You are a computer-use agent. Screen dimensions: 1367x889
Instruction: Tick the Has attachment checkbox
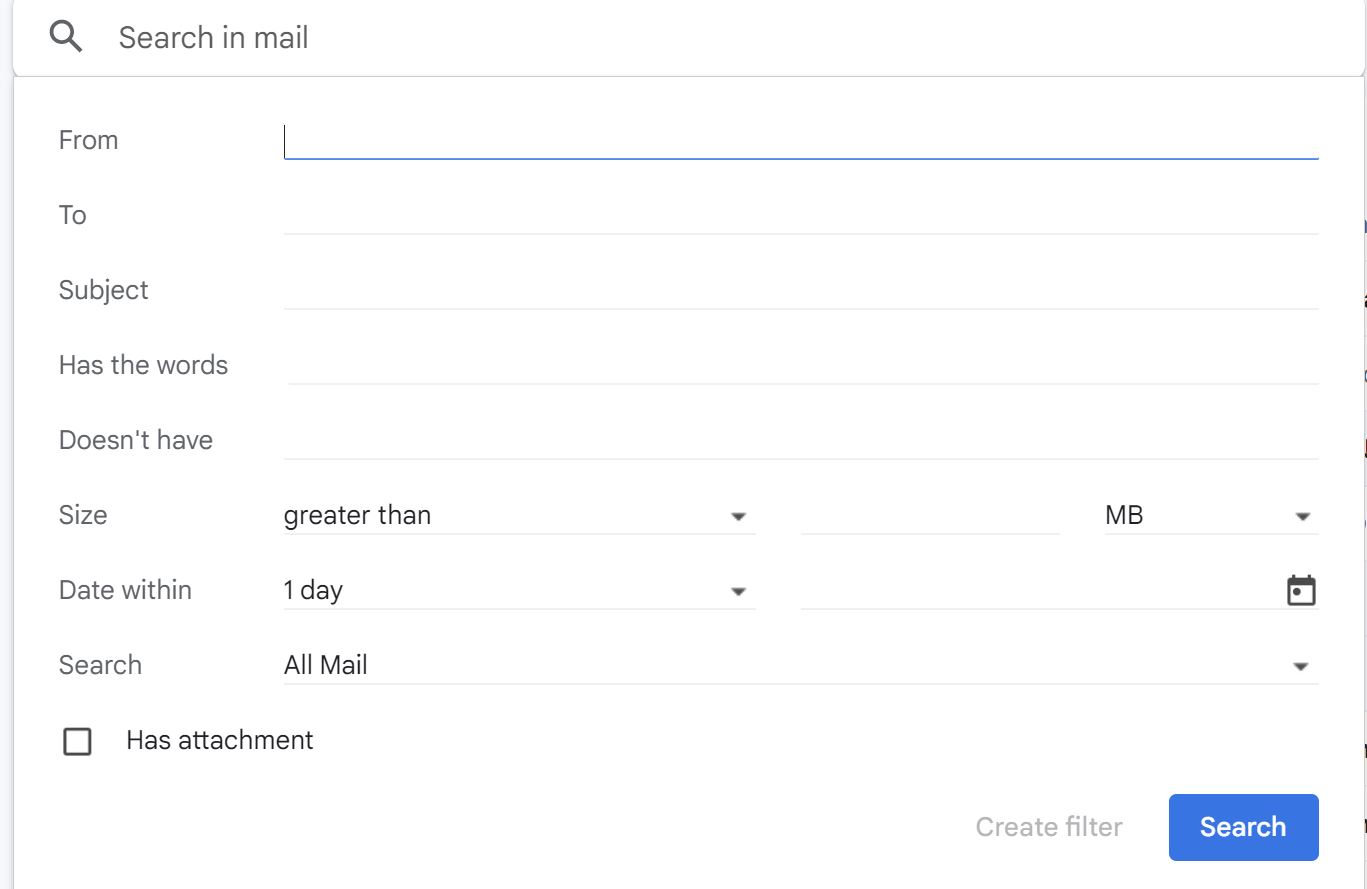(77, 741)
